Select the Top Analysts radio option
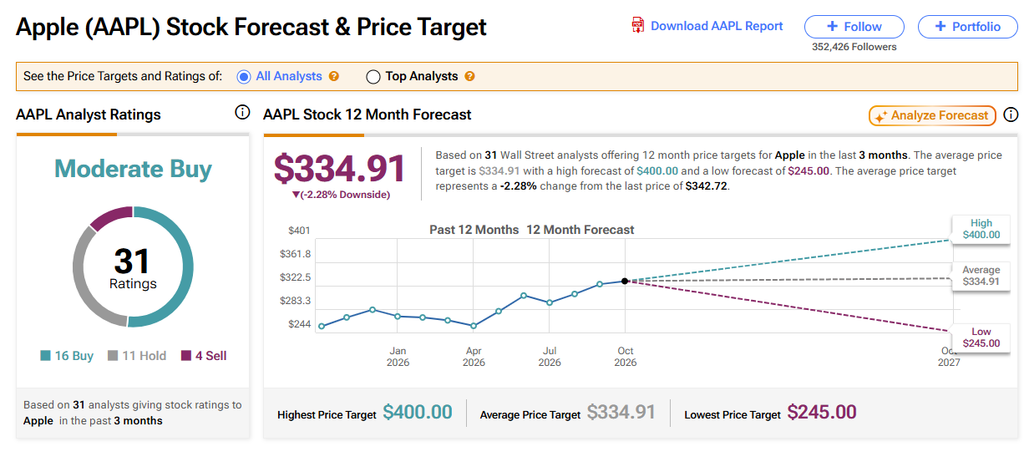Viewport: 1024px width, 452px height. pos(373,76)
